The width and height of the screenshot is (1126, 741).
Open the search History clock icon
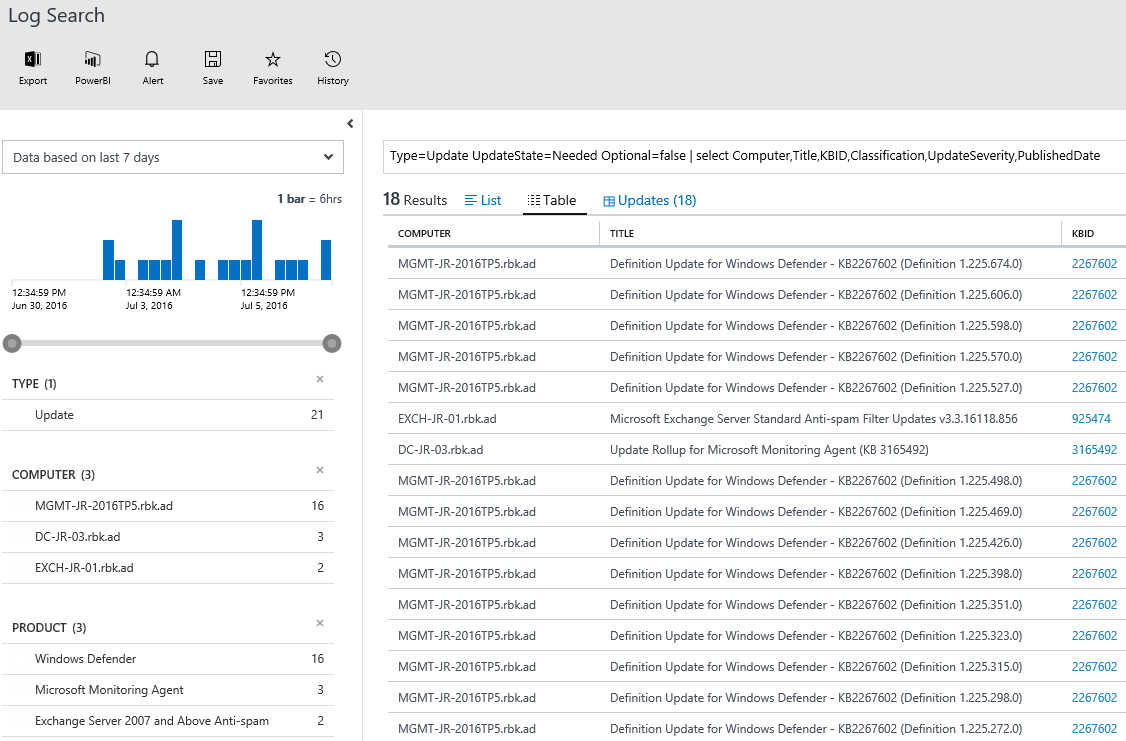coord(333,60)
